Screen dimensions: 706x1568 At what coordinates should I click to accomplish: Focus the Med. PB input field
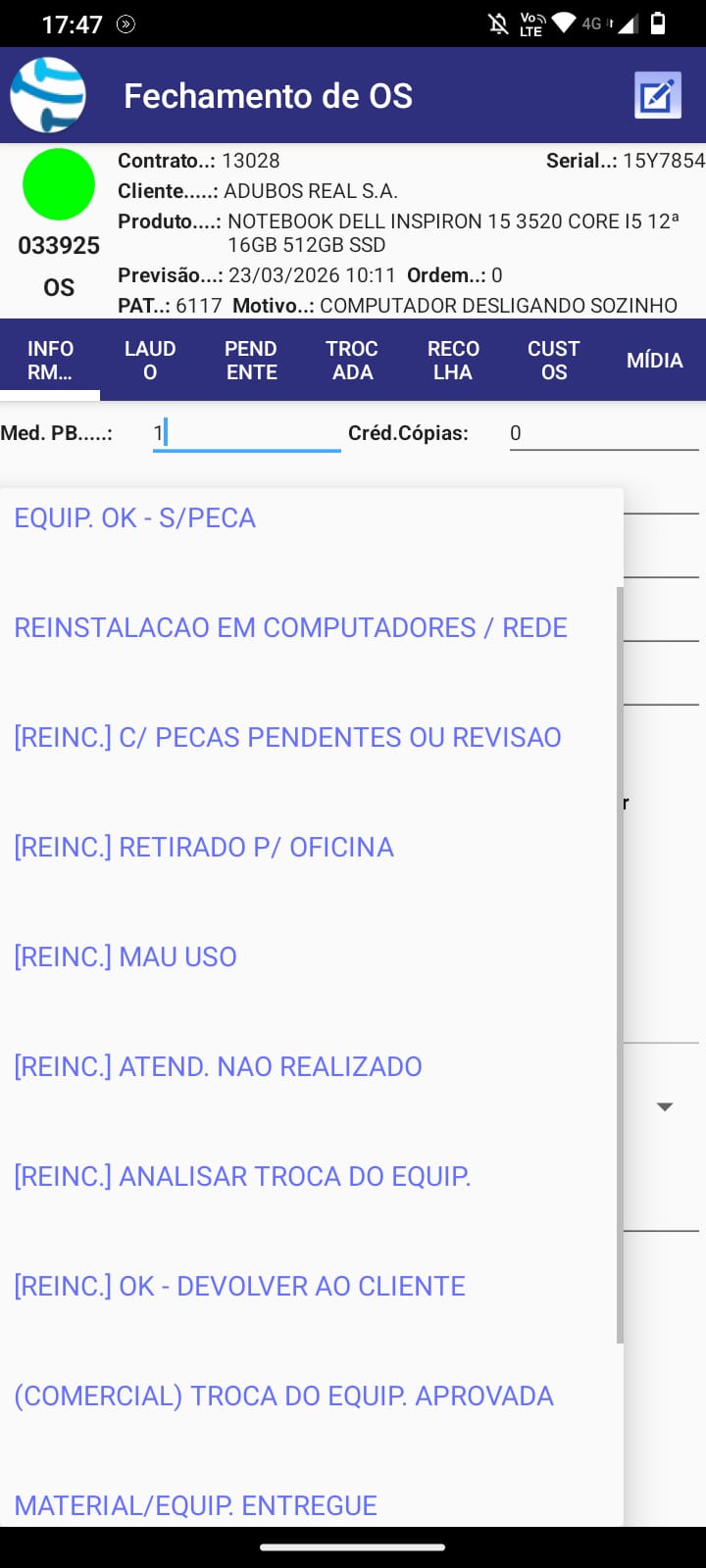pos(246,432)
